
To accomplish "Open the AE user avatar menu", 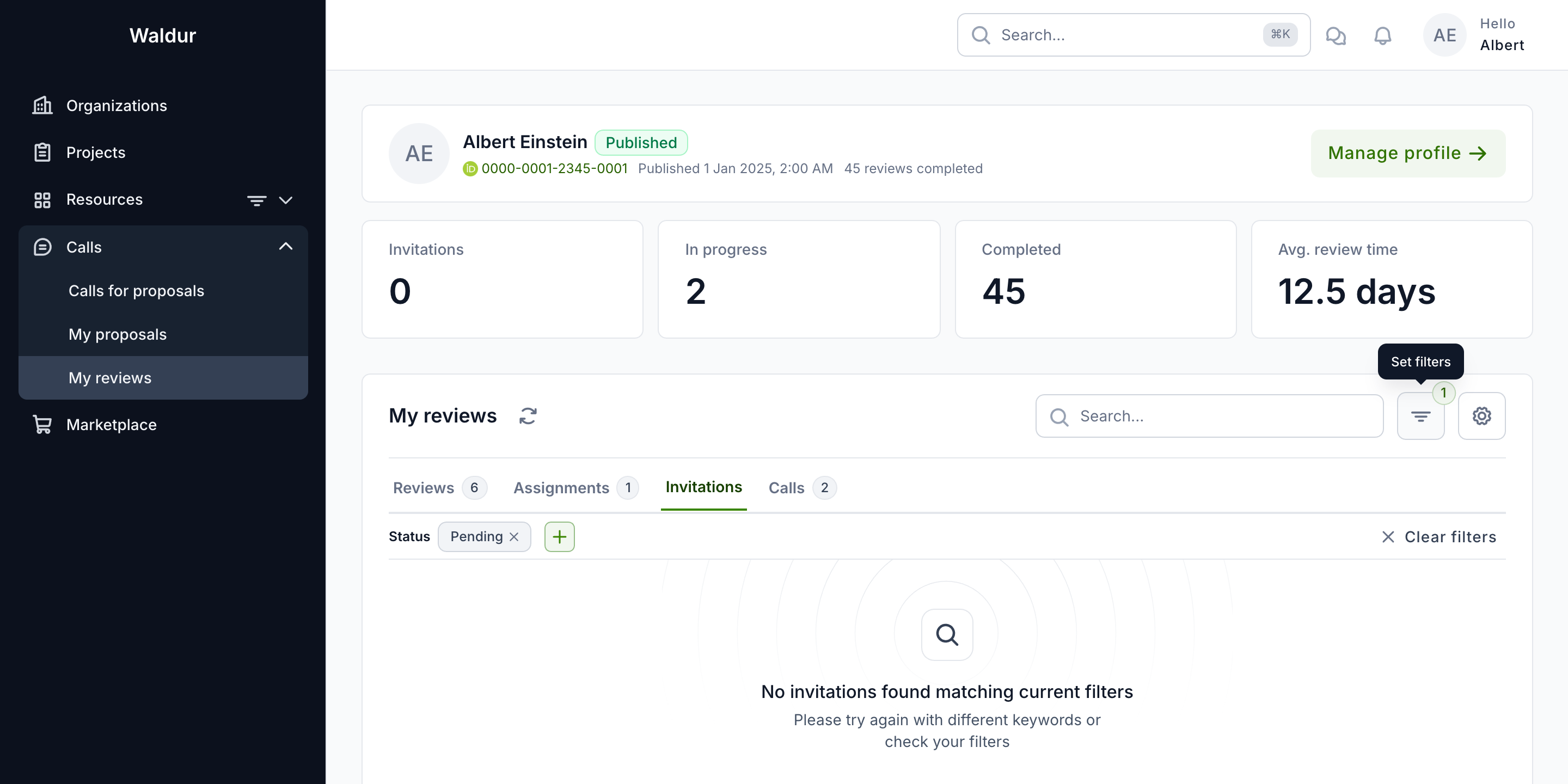I will [1444, 35].
